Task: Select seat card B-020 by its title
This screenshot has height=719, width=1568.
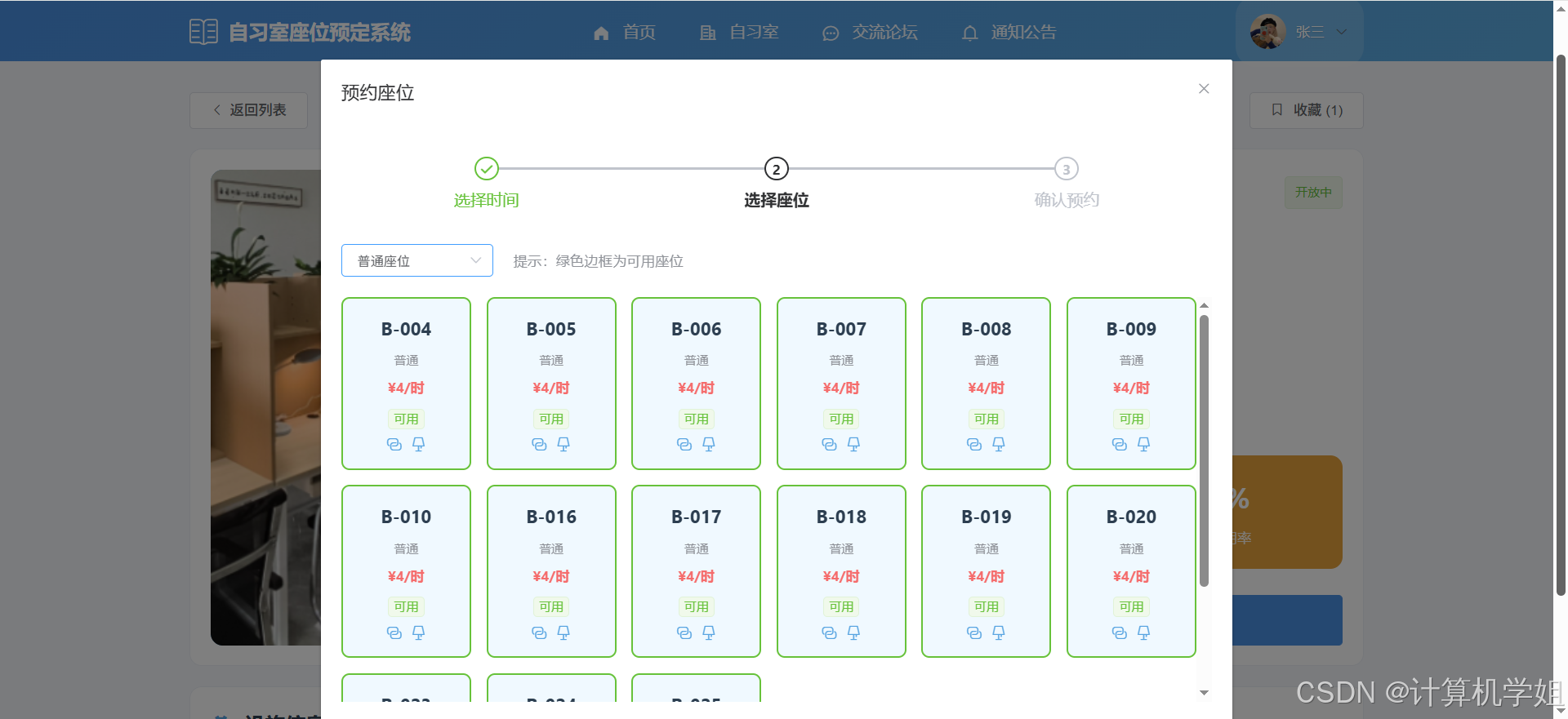Action: (x=1131, y=517)
